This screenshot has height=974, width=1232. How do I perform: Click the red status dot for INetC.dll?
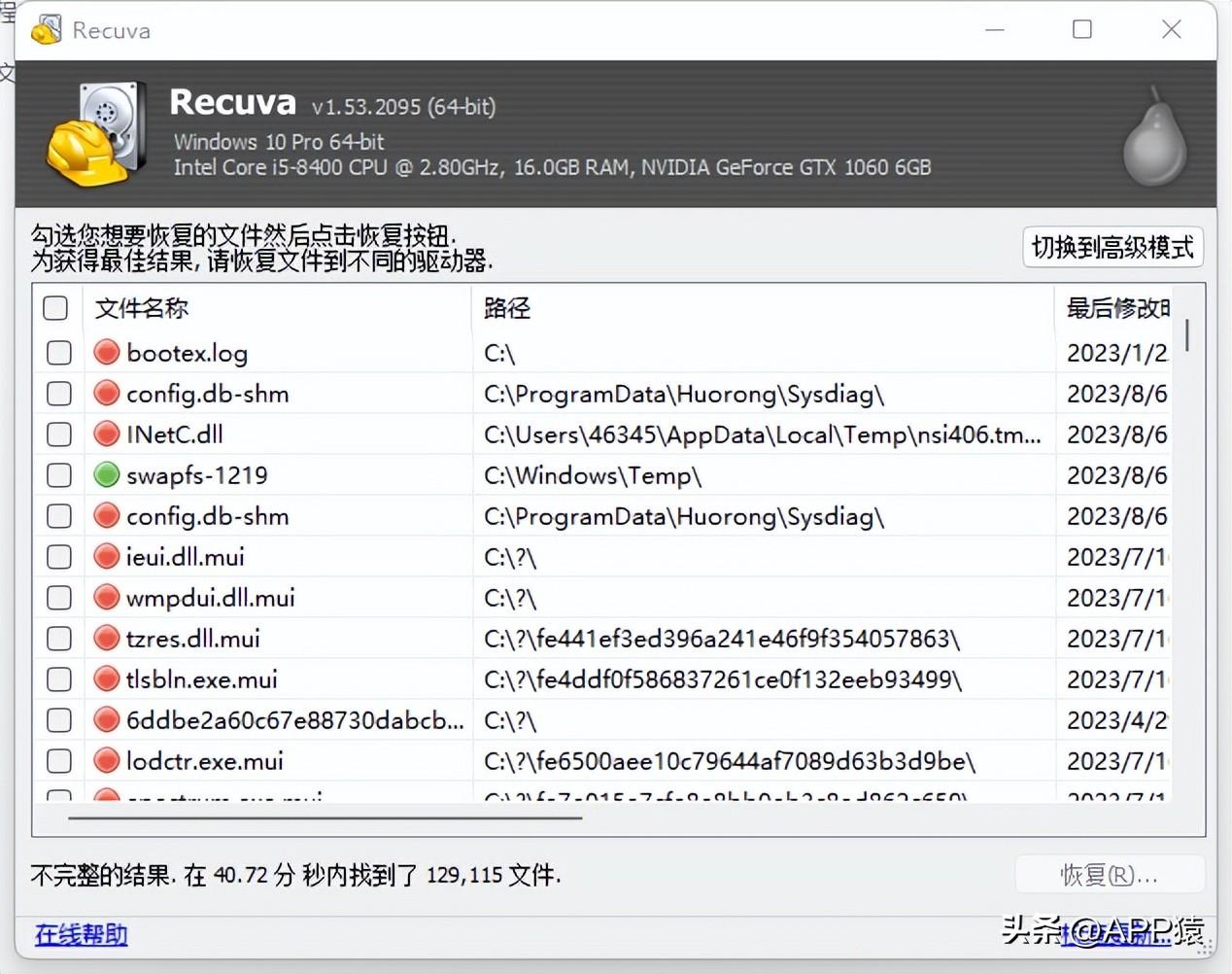(107, 434)
